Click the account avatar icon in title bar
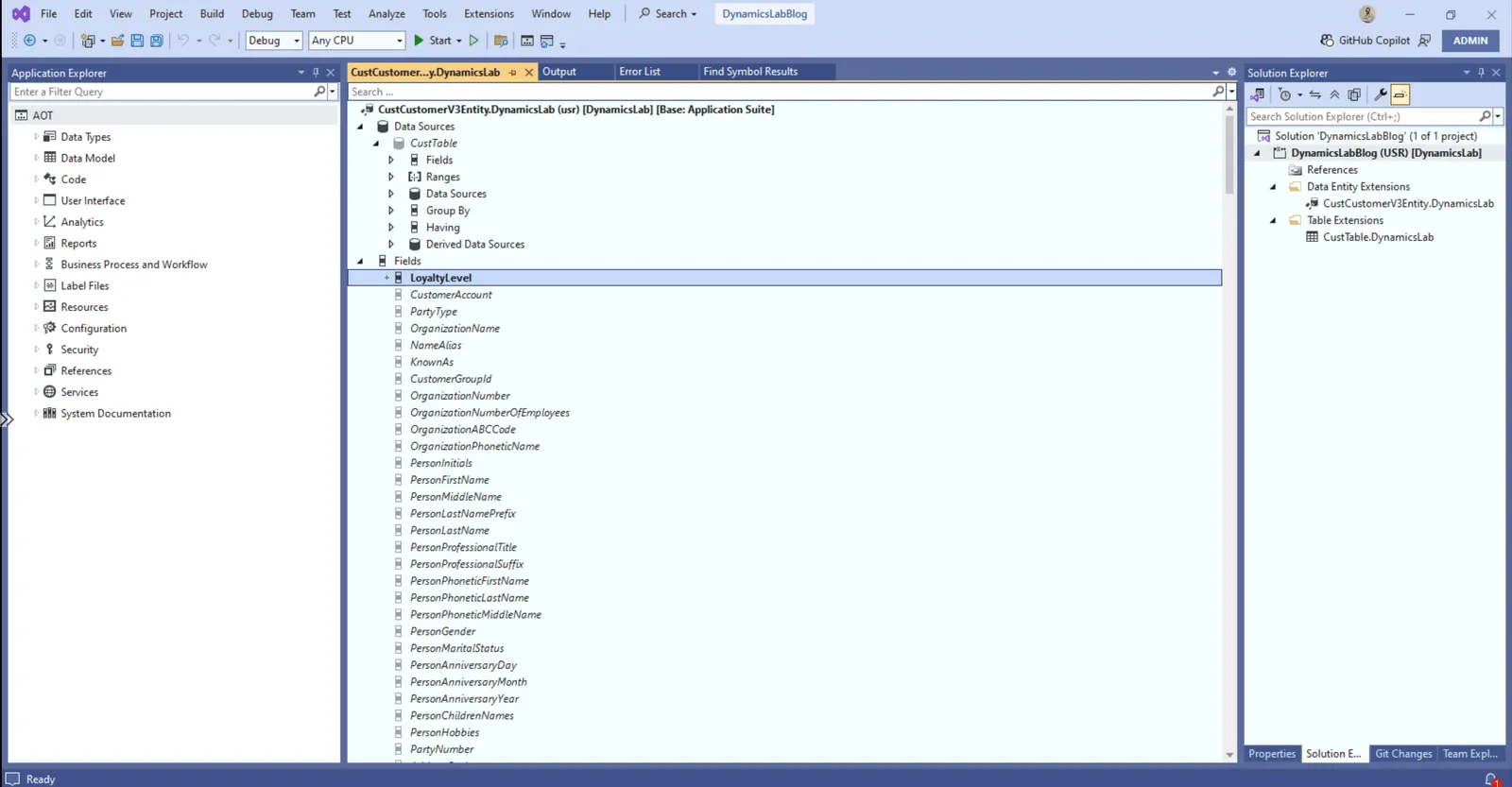 [x=1366, y=14]
